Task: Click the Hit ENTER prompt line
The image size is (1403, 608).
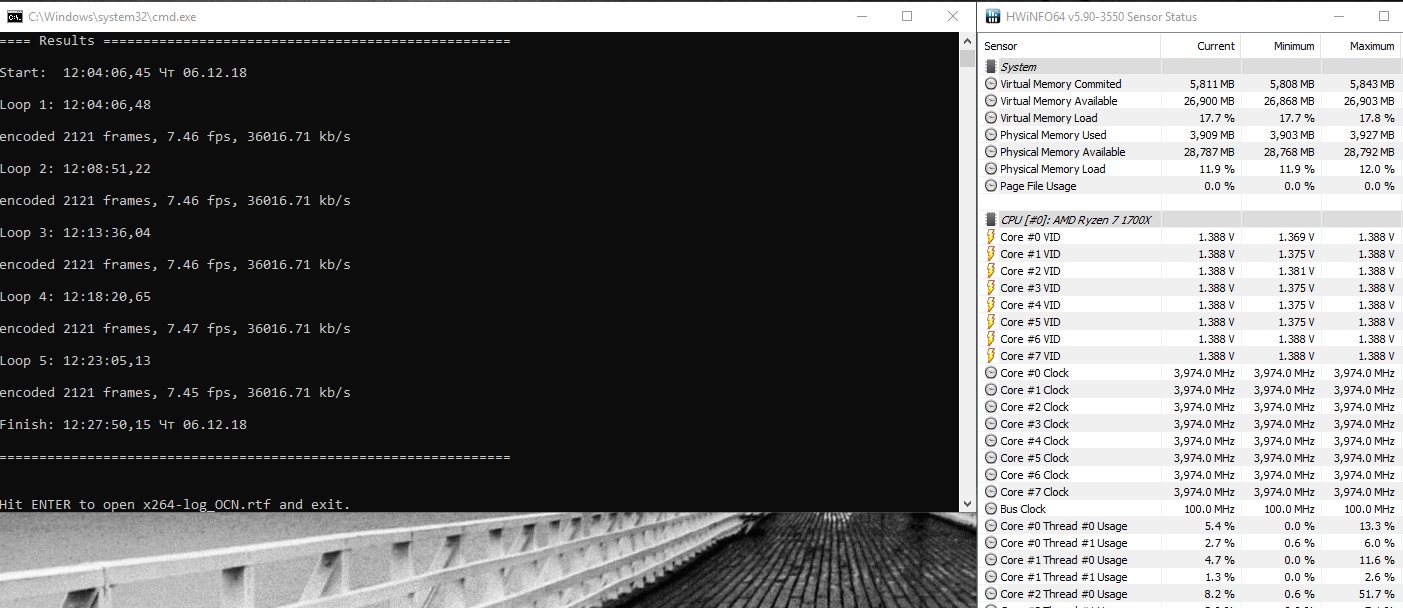Action: click(x=175, y=504)
